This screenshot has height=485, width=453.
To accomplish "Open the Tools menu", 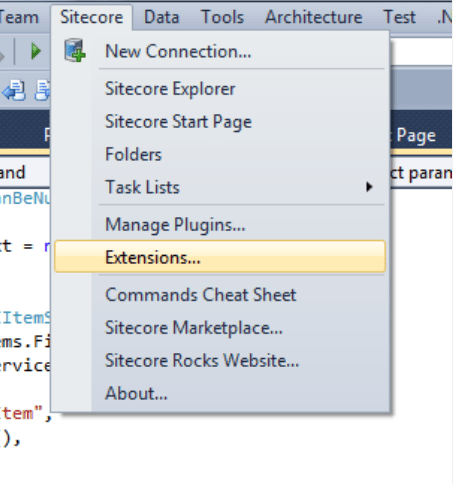I will tap(222, 17).
